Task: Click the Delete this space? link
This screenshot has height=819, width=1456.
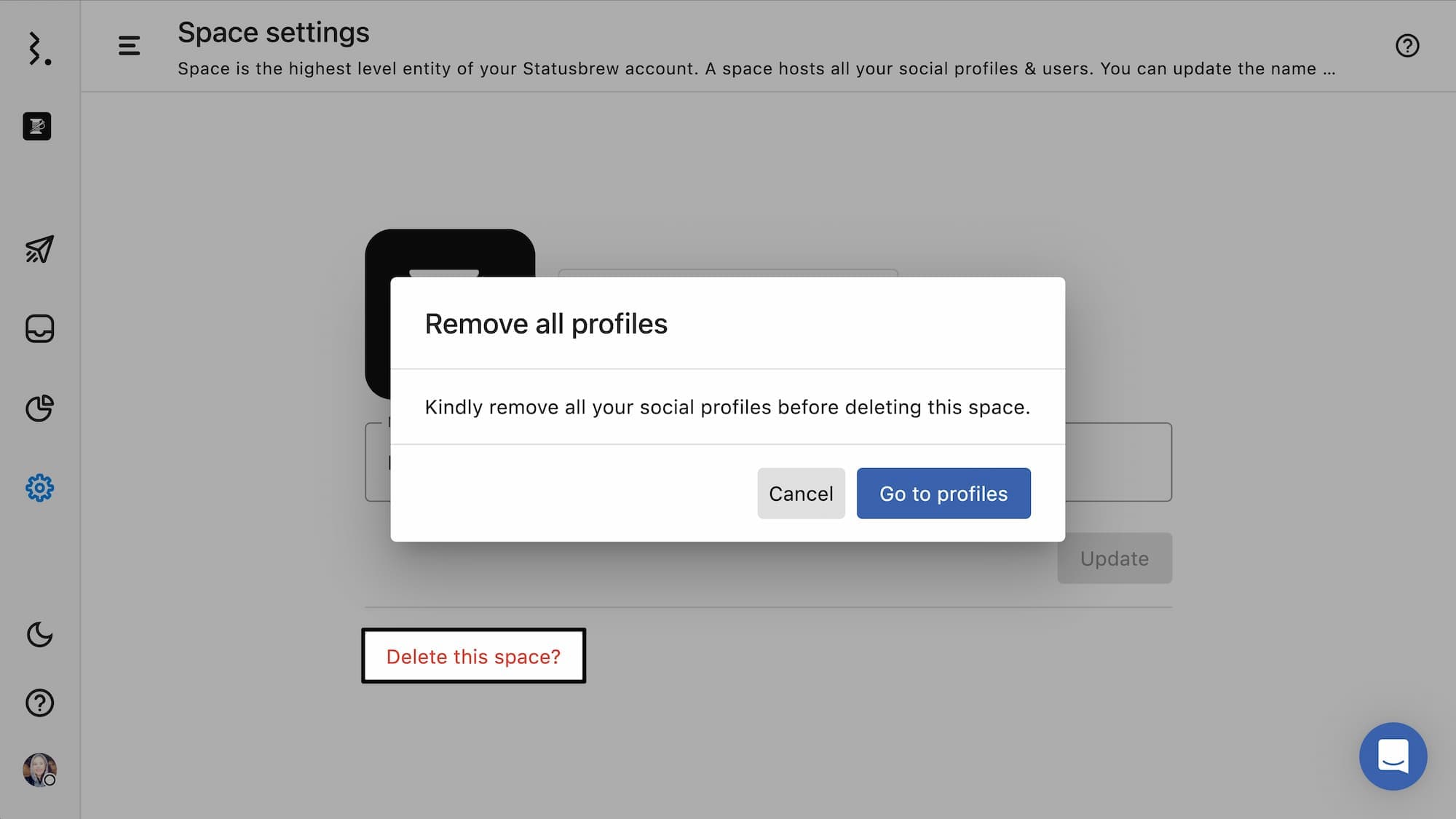Action: click(x=473, y=657)
